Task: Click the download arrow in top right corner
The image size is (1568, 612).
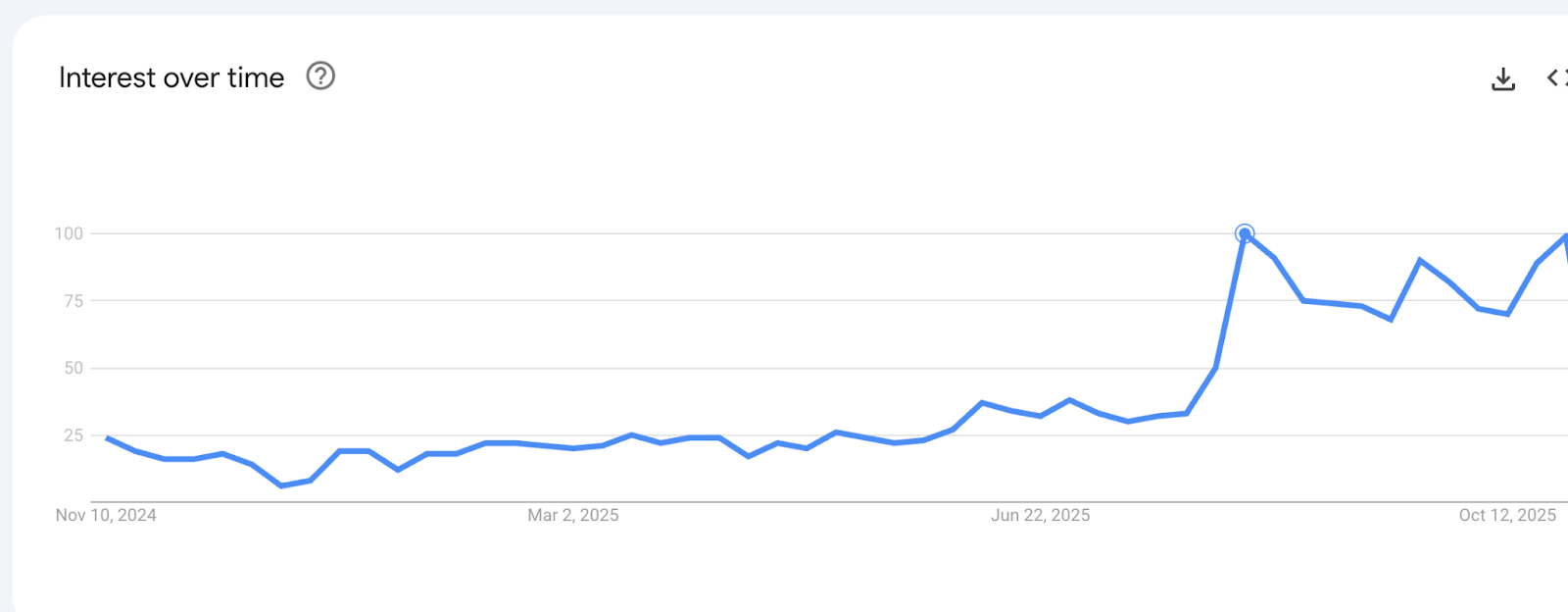Action: coord(1501,78)
